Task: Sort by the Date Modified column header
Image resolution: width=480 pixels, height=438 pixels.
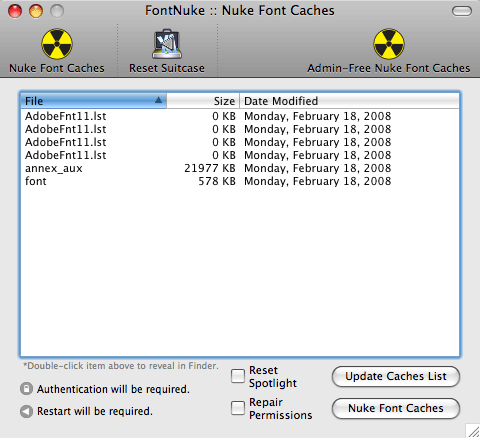Action: coord(349,101)
